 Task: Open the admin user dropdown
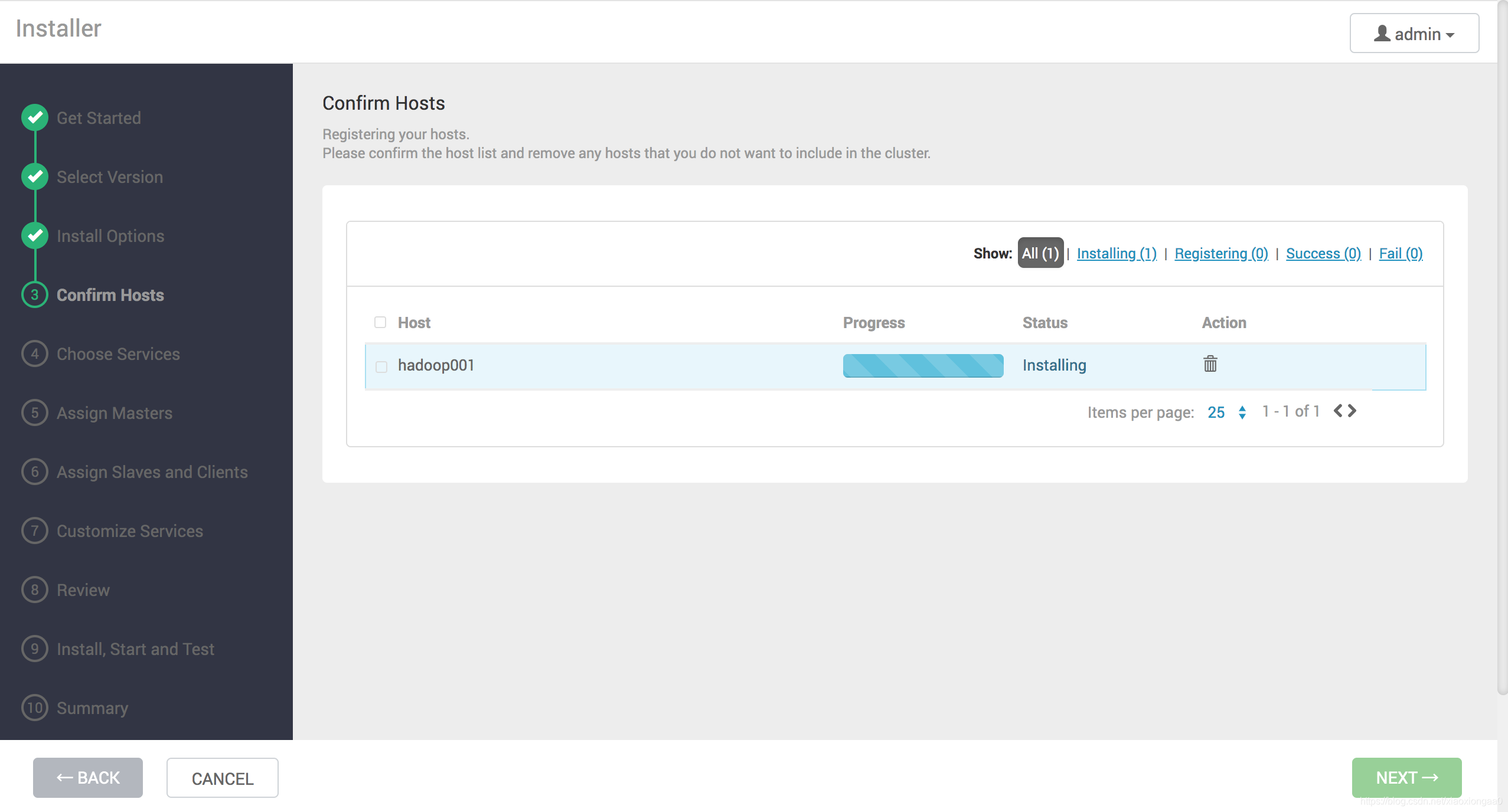coord(1414,34)
